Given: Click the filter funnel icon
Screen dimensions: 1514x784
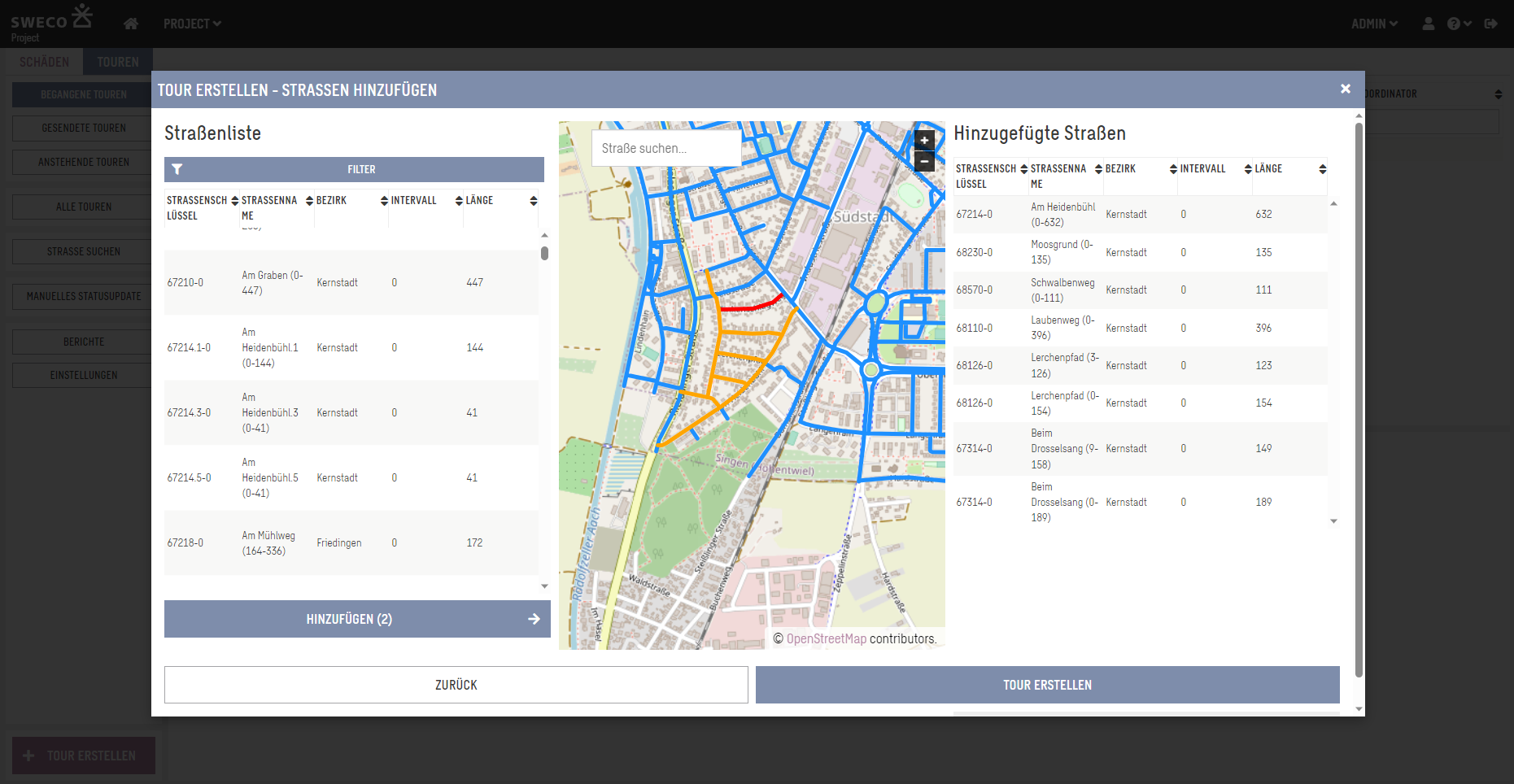Looking at the screenshot, I should click(x=177, y=169).
